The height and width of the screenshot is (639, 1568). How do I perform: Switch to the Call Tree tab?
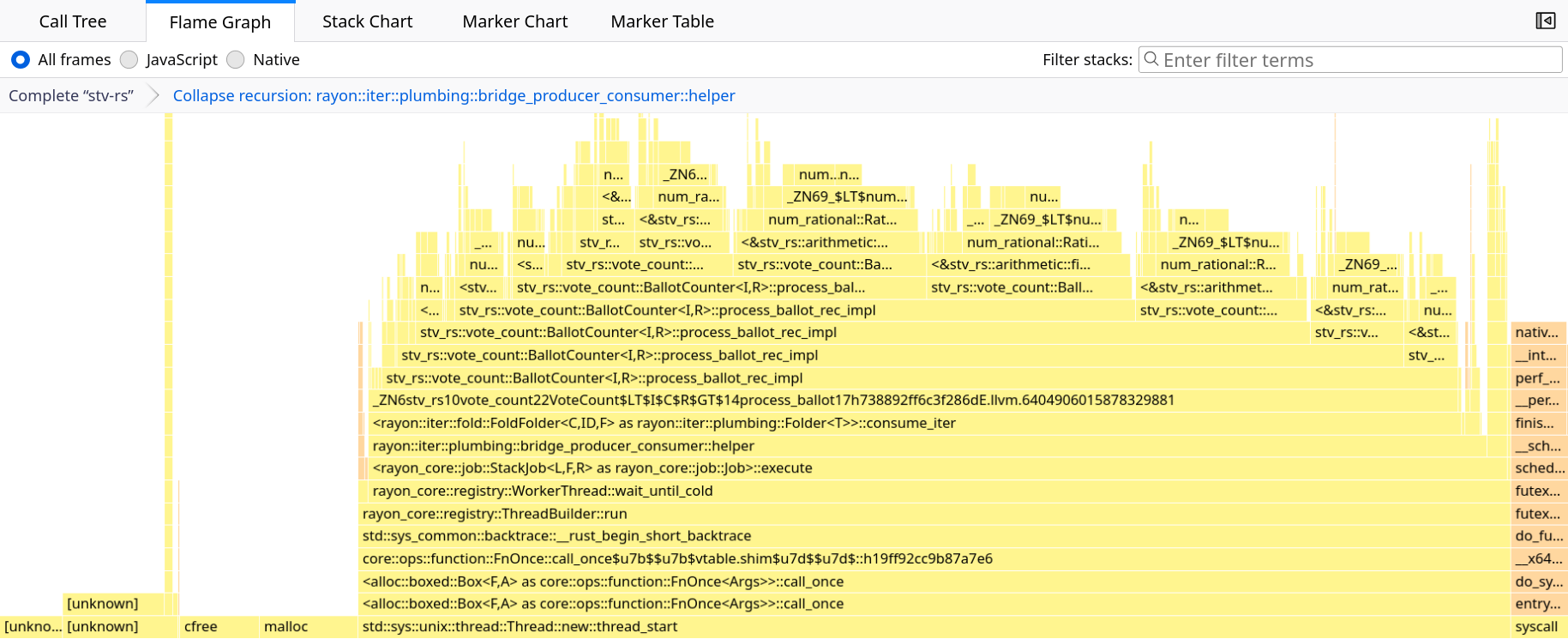73,21
